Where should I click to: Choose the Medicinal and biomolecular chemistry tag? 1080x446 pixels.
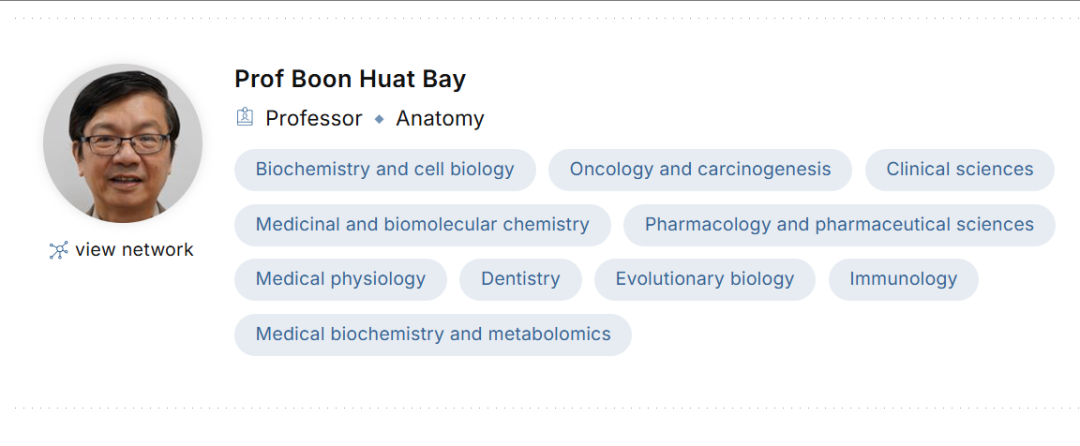point(422,225)
